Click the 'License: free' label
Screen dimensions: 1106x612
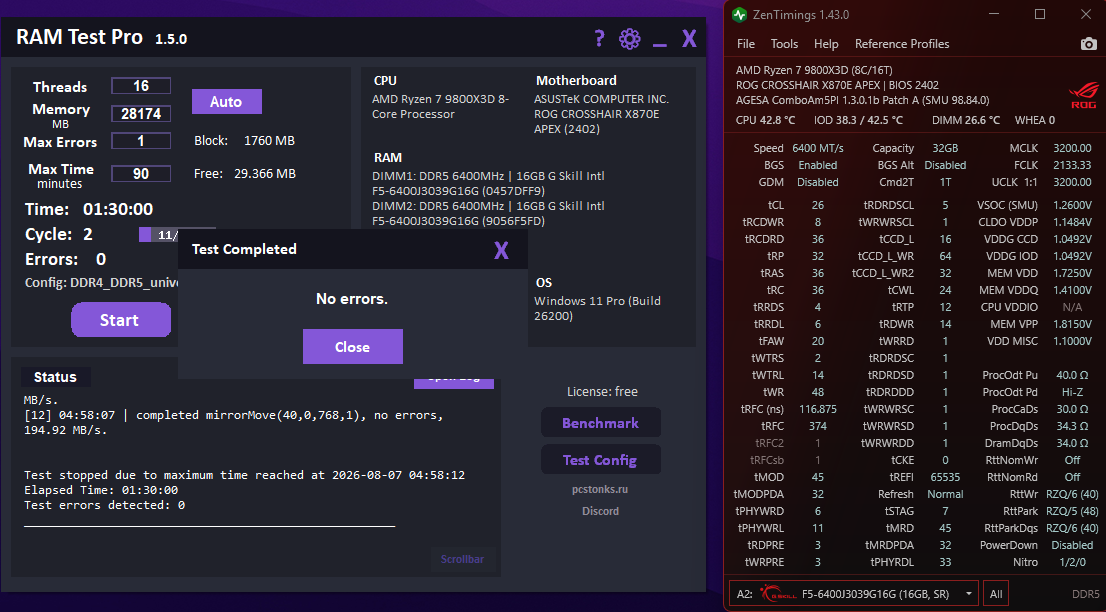[x=602, y=391]
